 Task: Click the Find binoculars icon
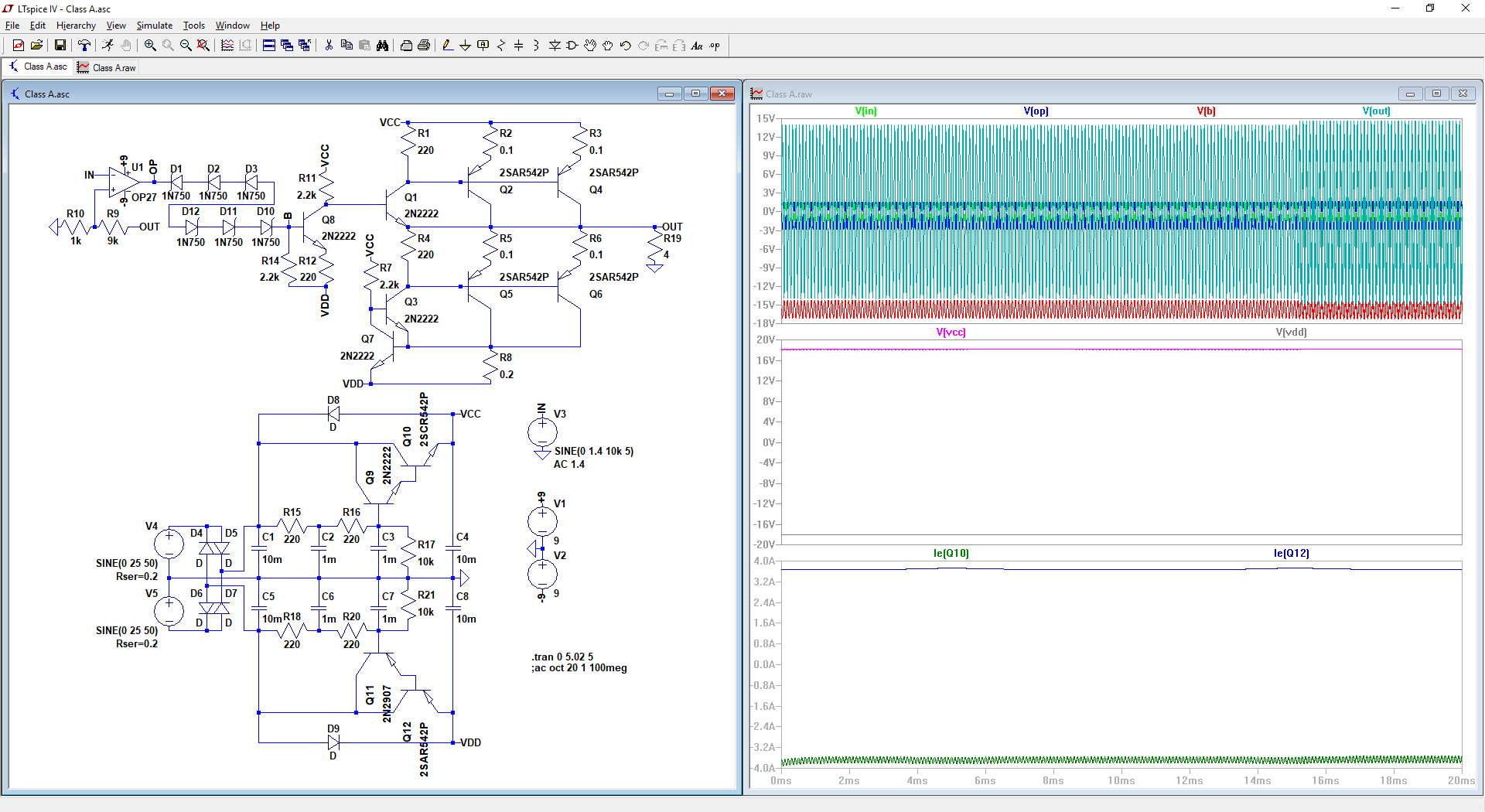tap(382, 46)
